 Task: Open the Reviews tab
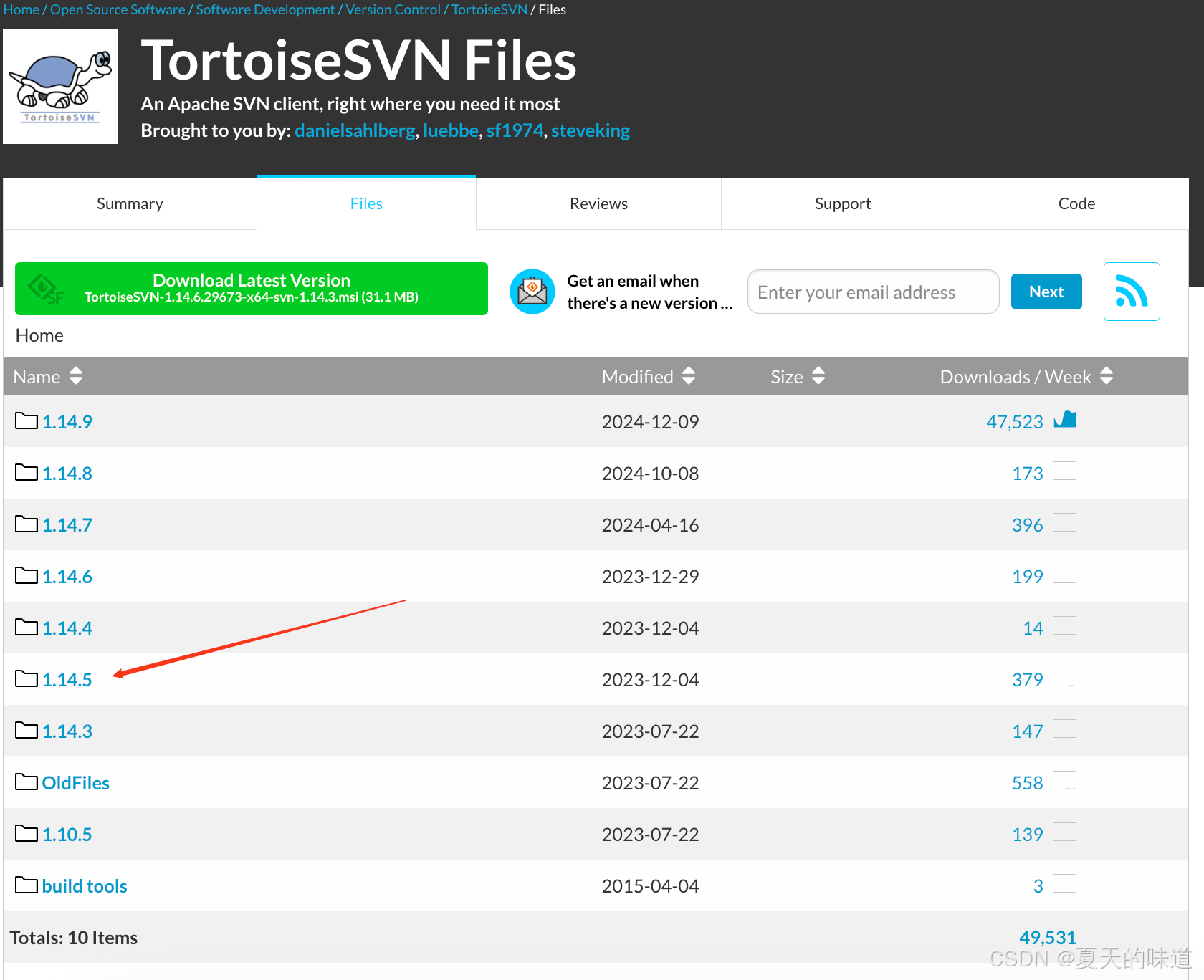[598, 203]
